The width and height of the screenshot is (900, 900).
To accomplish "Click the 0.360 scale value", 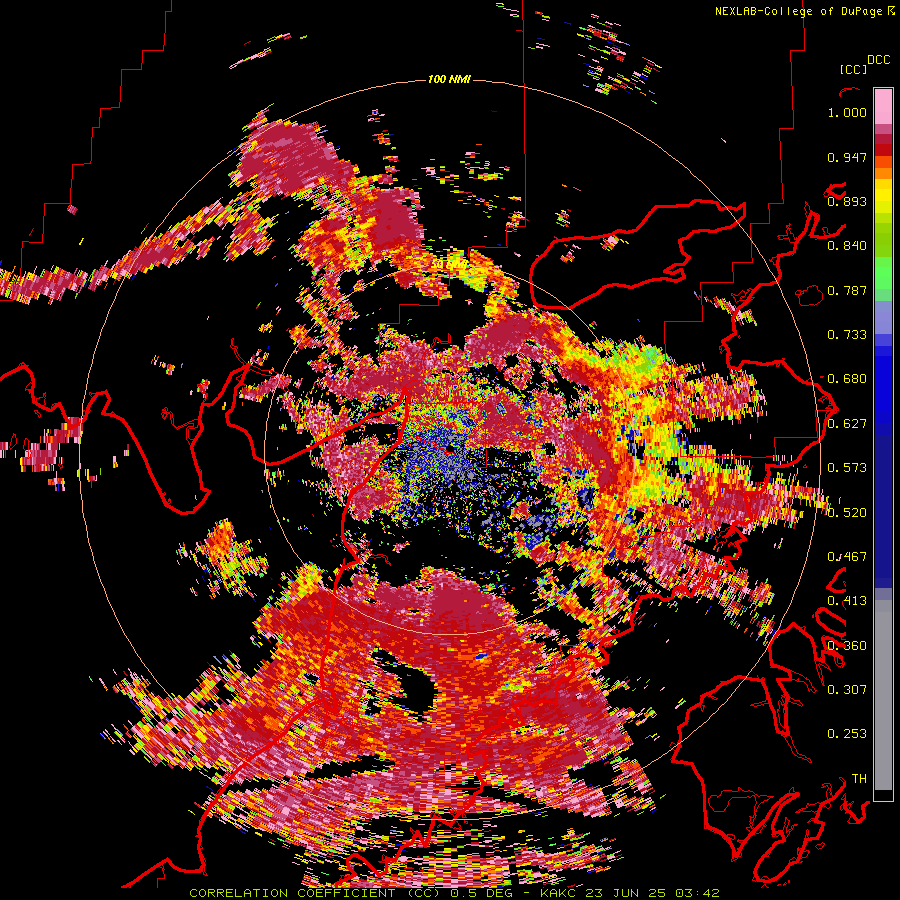I will point(847,645).
